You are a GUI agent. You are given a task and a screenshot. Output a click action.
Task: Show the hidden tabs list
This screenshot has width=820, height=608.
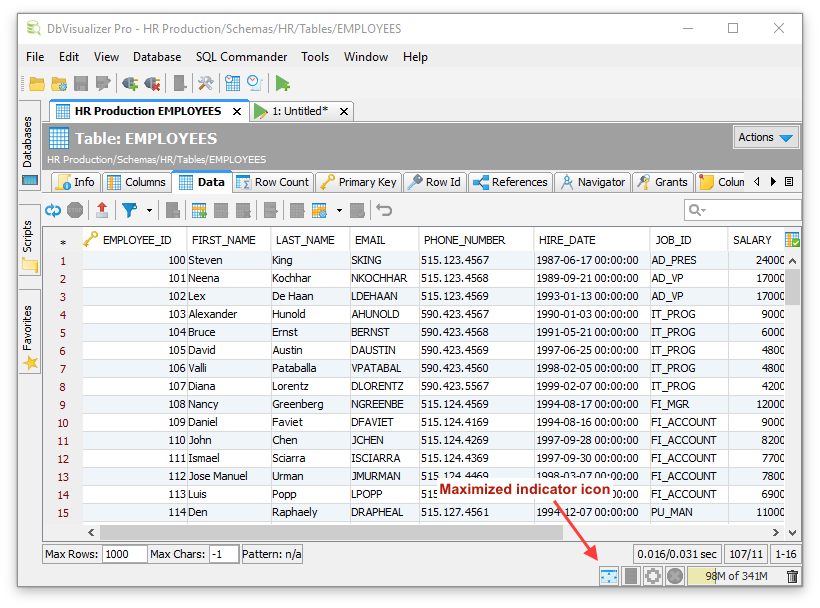click(x=789, y=182)
